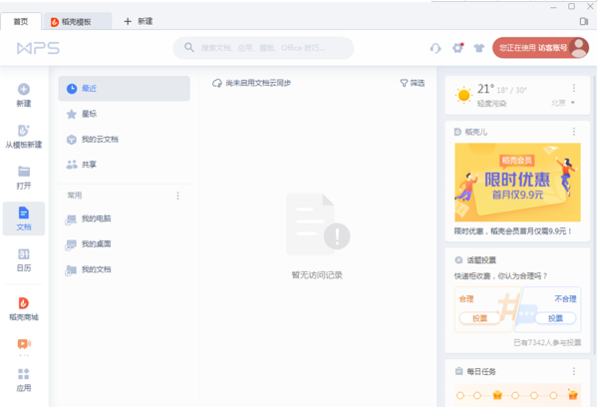This screenshot has width=600, height=419.
Task: Click the 新建 plus icon in sidebar
Action: tap(24, 90)
